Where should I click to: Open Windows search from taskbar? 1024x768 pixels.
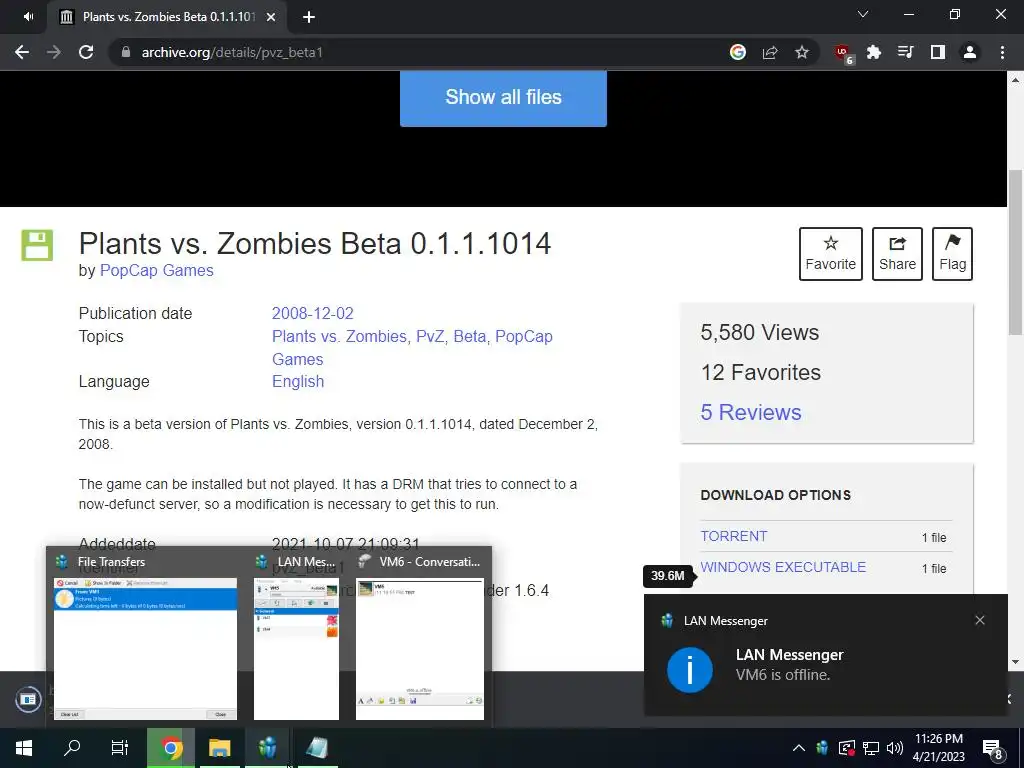click(72, 748)
